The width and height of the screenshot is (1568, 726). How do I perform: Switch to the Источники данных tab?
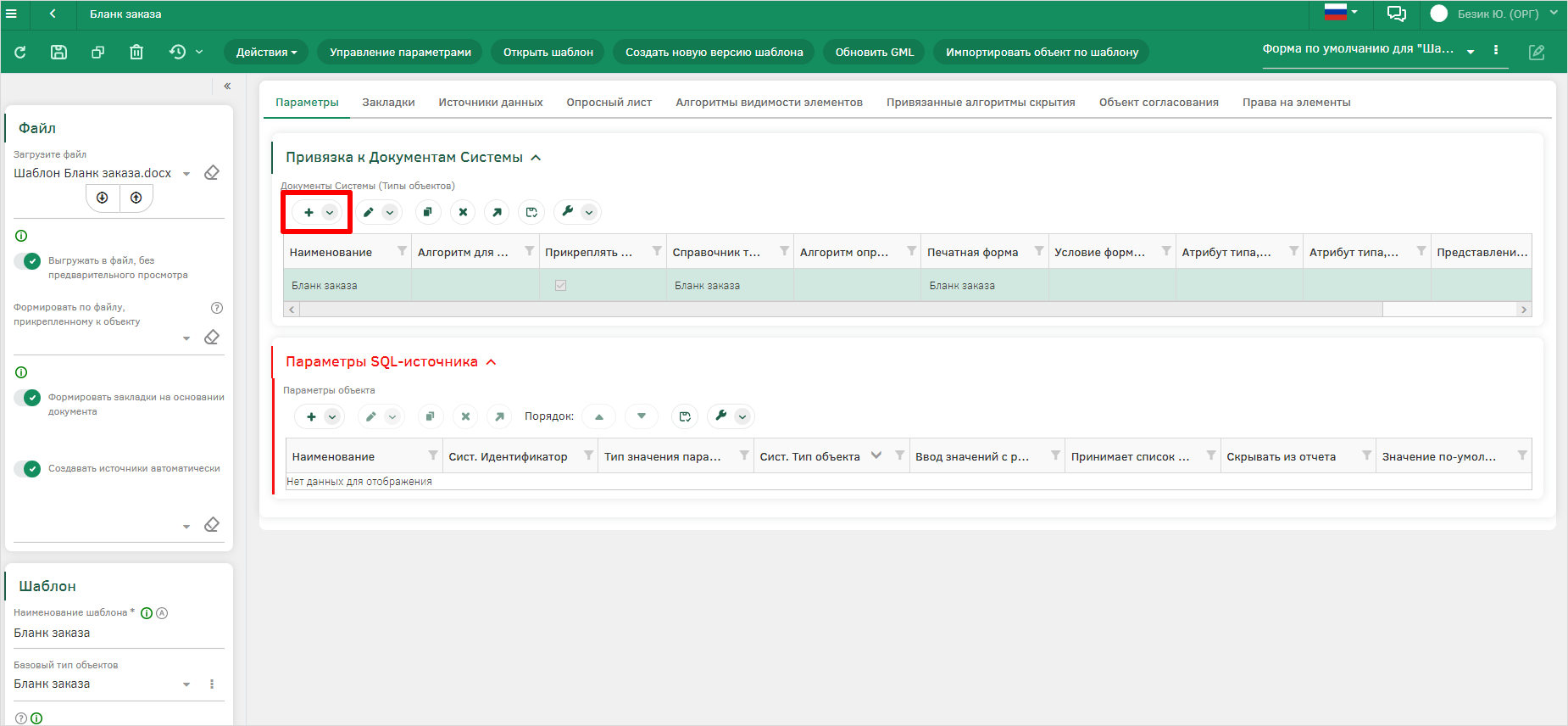(x=491, y=103)
